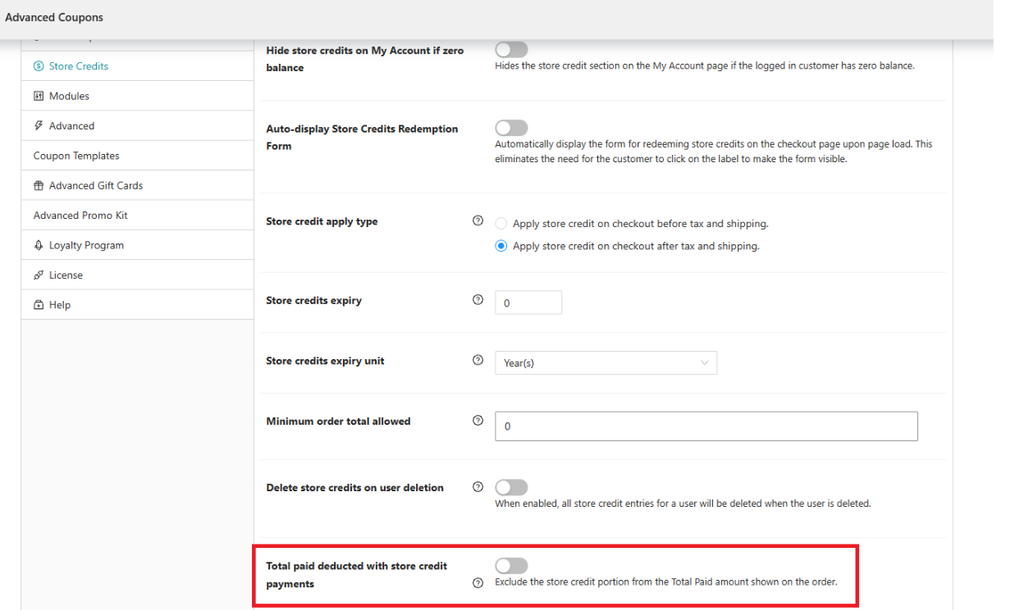Select apply store credit after tax and shipping
Screen dimensions: 1024x610
(x=501, y=246)
